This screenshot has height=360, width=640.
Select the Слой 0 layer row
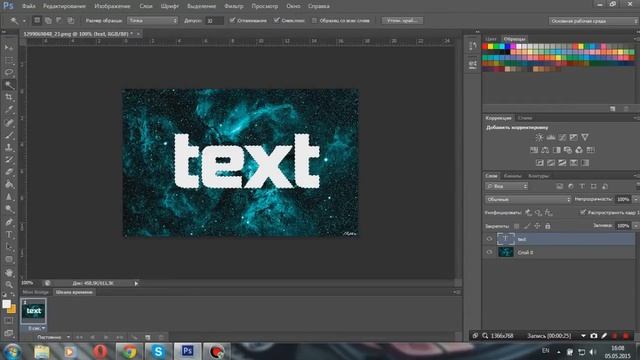tap(558, 252)
